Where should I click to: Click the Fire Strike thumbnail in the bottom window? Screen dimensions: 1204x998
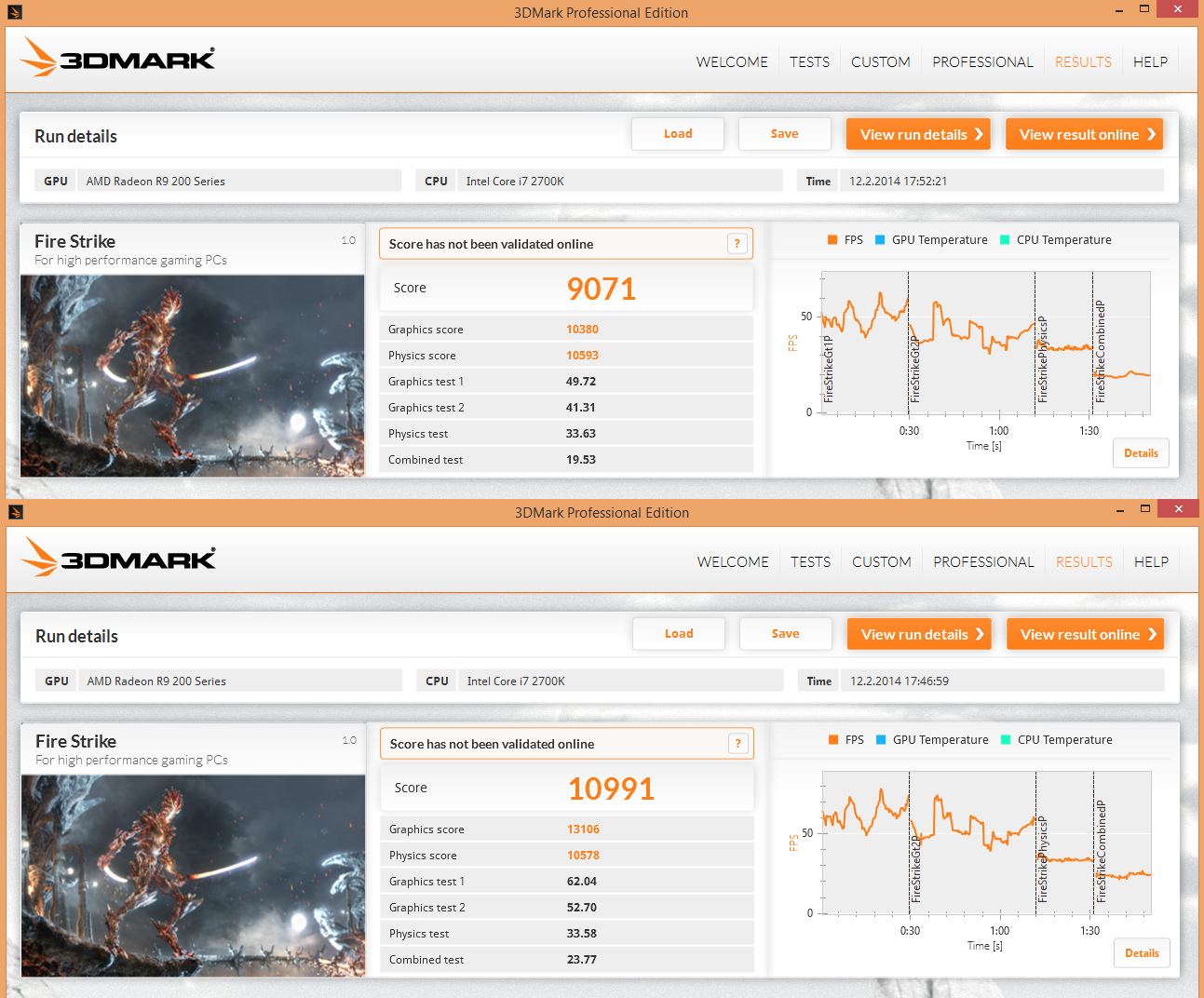194,875
